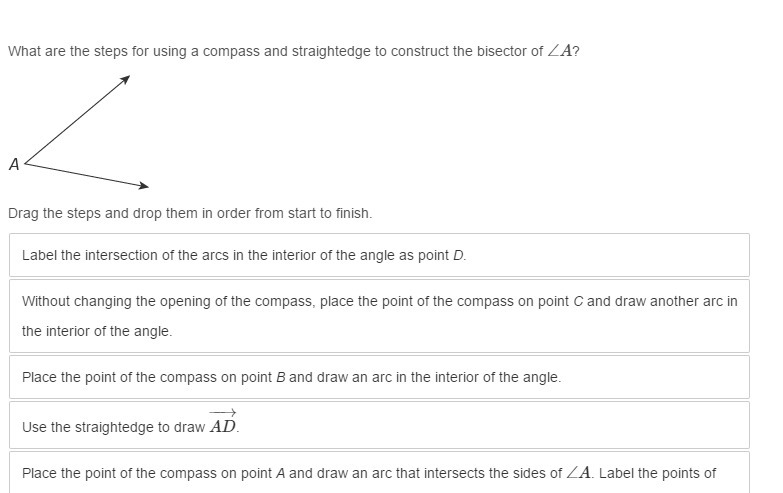Screen dimensions: 783x493
Task: Click the ray AD notation with arrow
Action: coord(223,422)
